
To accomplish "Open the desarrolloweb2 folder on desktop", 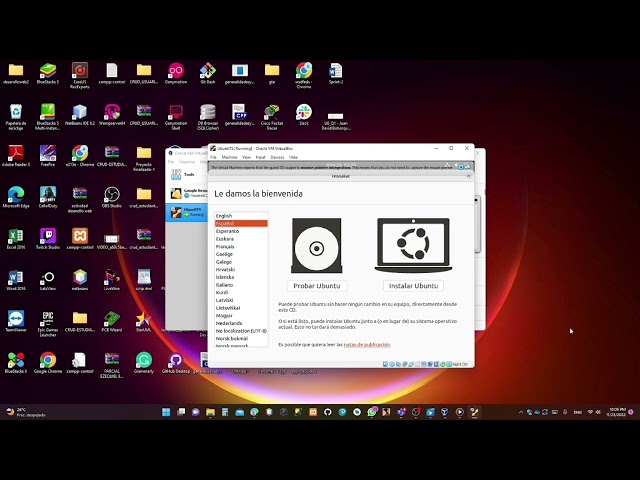I will click(x=16, y=74).
